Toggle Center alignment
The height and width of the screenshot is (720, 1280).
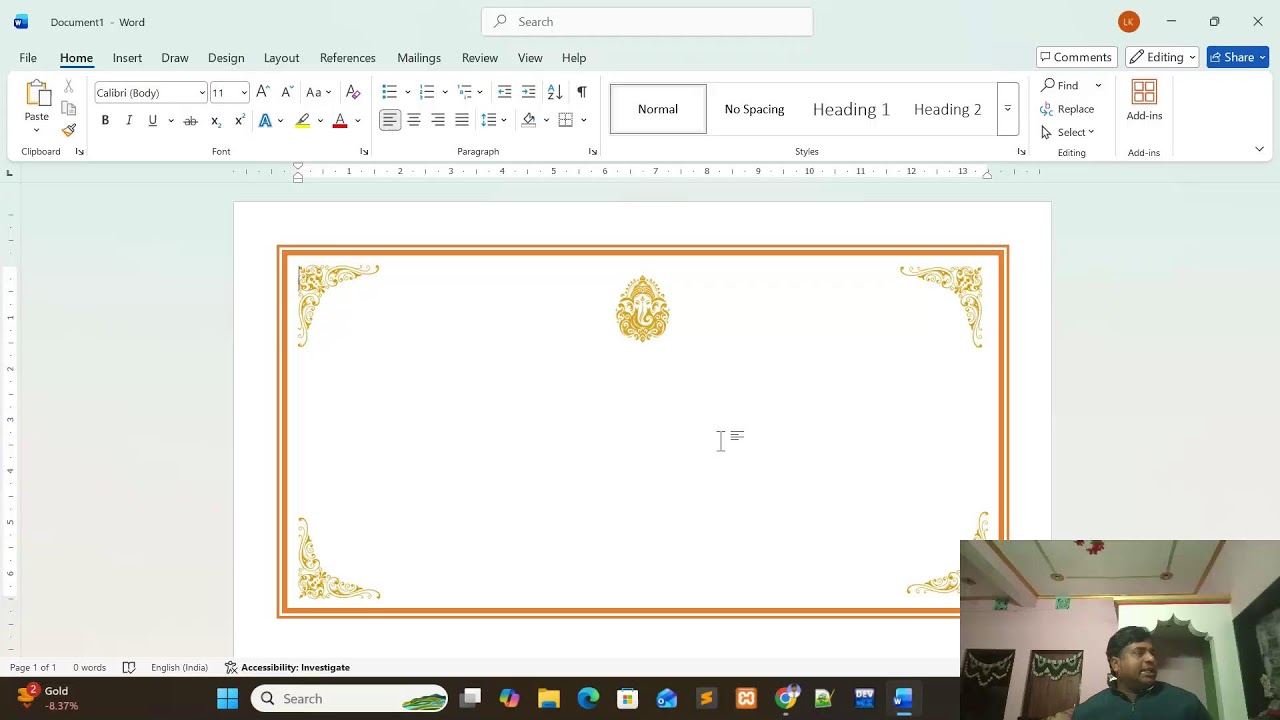414,120
